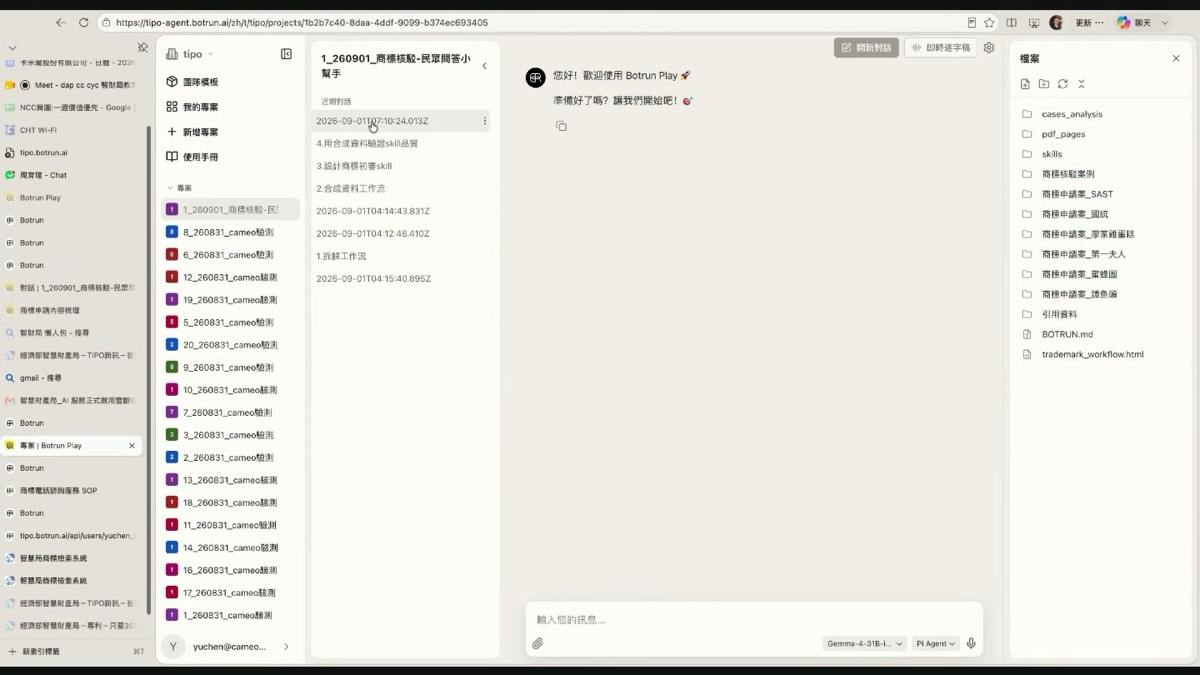Viewport: 1200px width, 675px height.
Task: Expand the 商標核駁案例 folder
Action: pos(1067,174)
